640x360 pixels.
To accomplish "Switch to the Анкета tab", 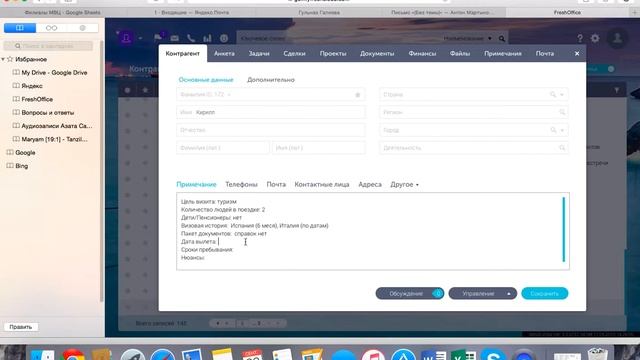I will (x=224, y=53).
